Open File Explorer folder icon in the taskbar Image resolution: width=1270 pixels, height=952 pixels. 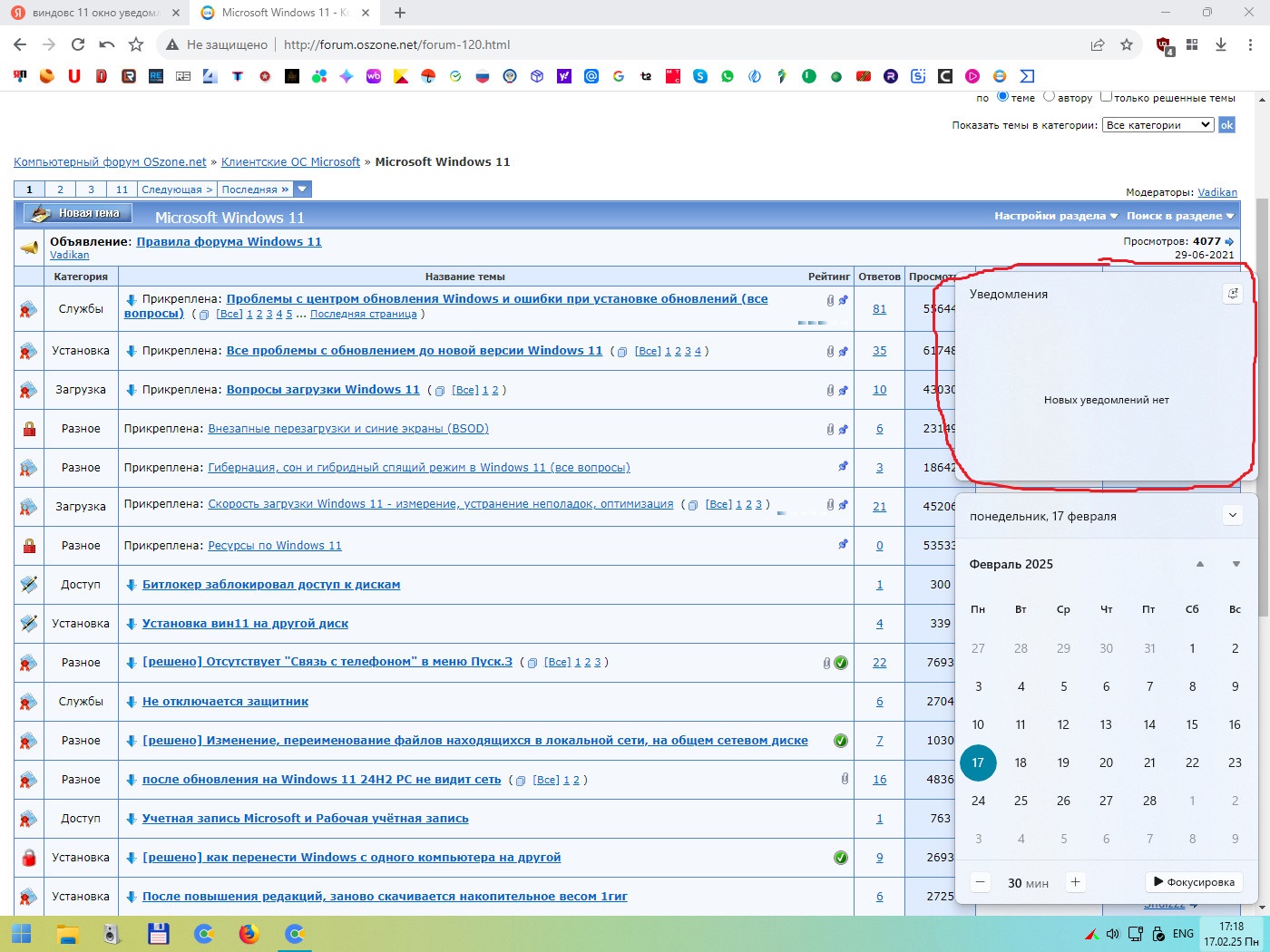tap(68, 933)
